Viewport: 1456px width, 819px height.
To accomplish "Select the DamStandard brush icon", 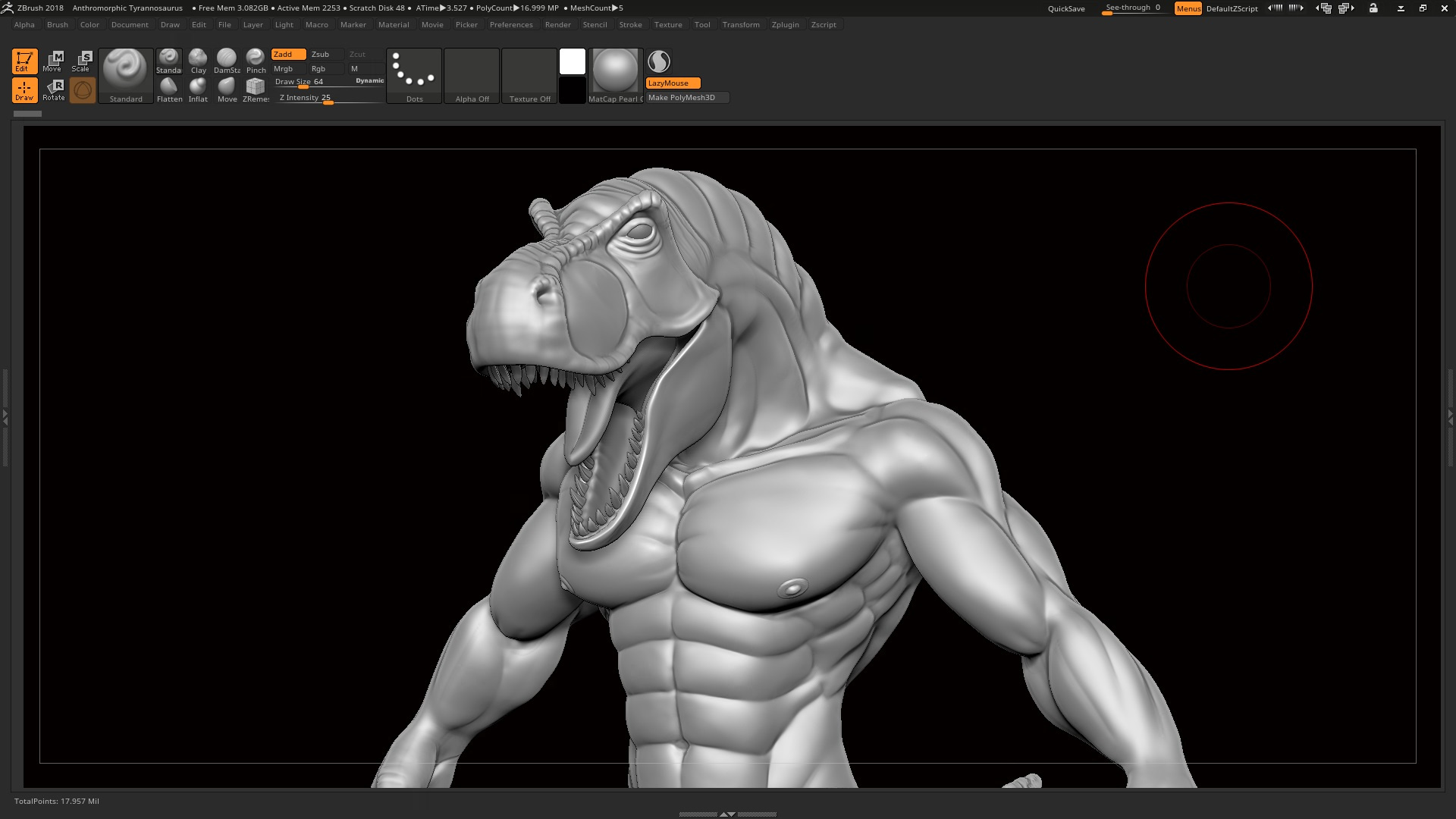I will tap(226, 61).
